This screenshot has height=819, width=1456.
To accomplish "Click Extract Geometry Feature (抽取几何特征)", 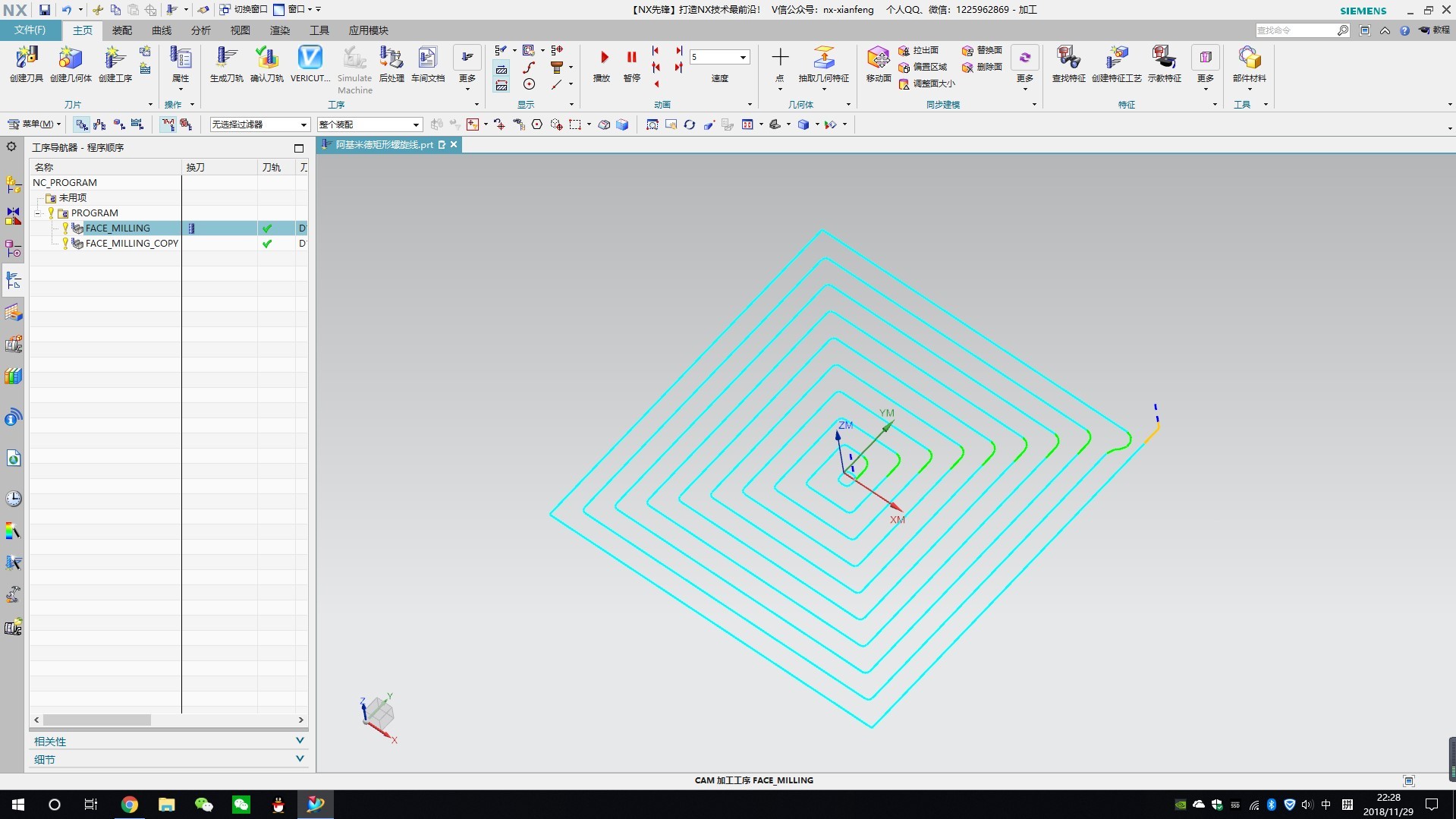I will [x=824, y=64].
